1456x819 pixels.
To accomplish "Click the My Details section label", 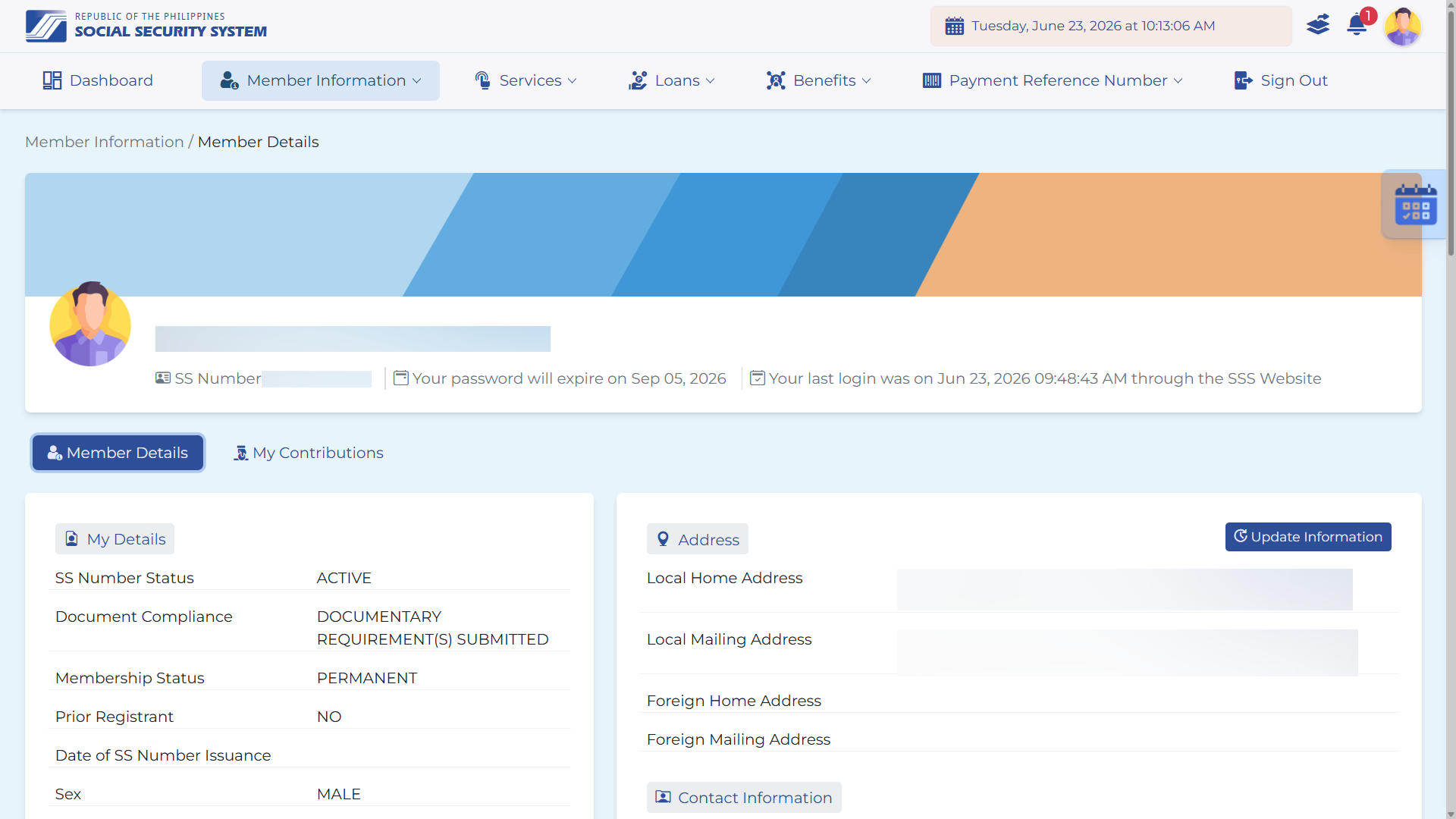I will (x=115, y=539).
